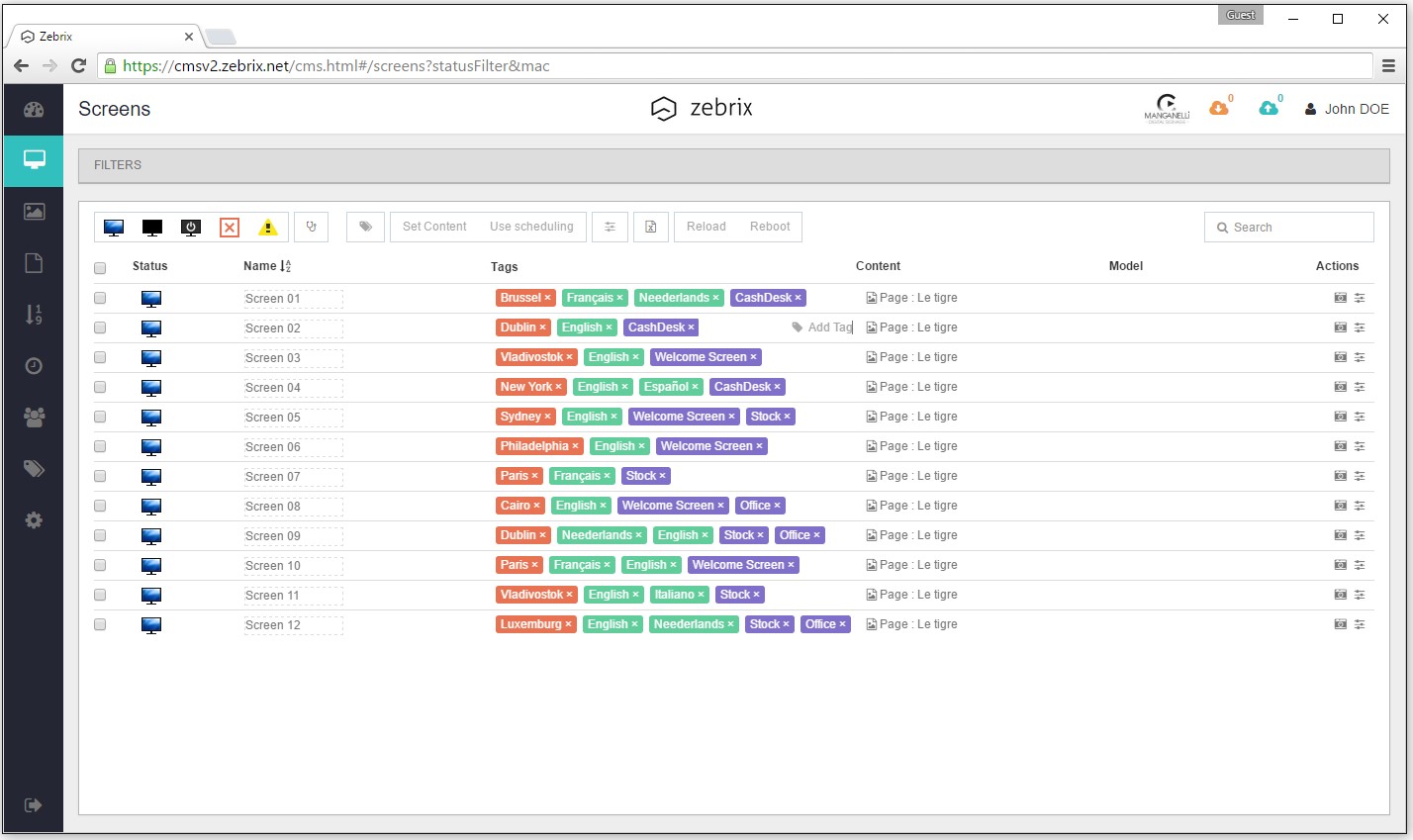Expand the FILTERS panel

(x=117, y=165)
